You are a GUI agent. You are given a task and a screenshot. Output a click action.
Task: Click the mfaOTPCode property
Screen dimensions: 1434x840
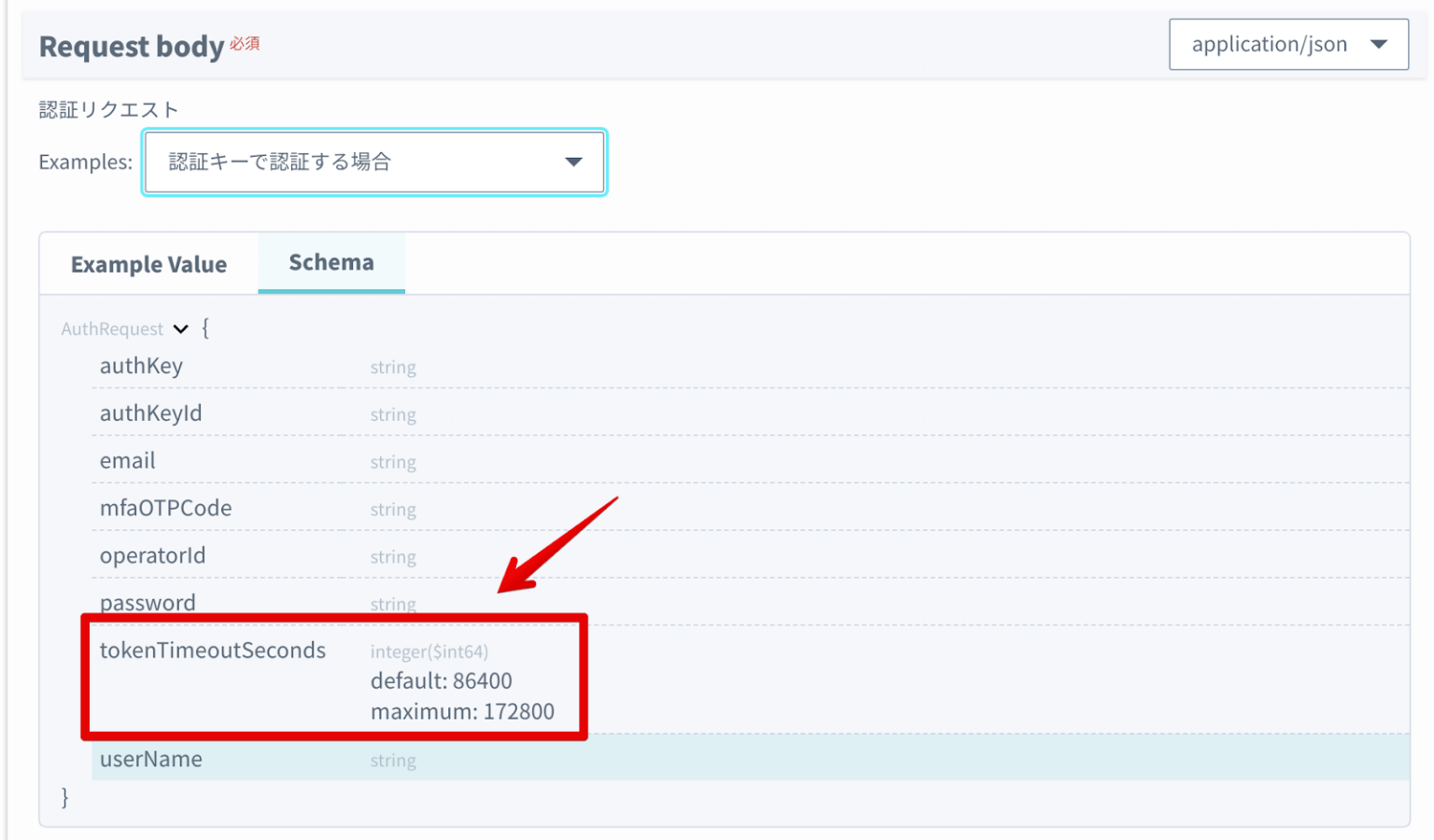pyautogui.click(x=165, y=508)
